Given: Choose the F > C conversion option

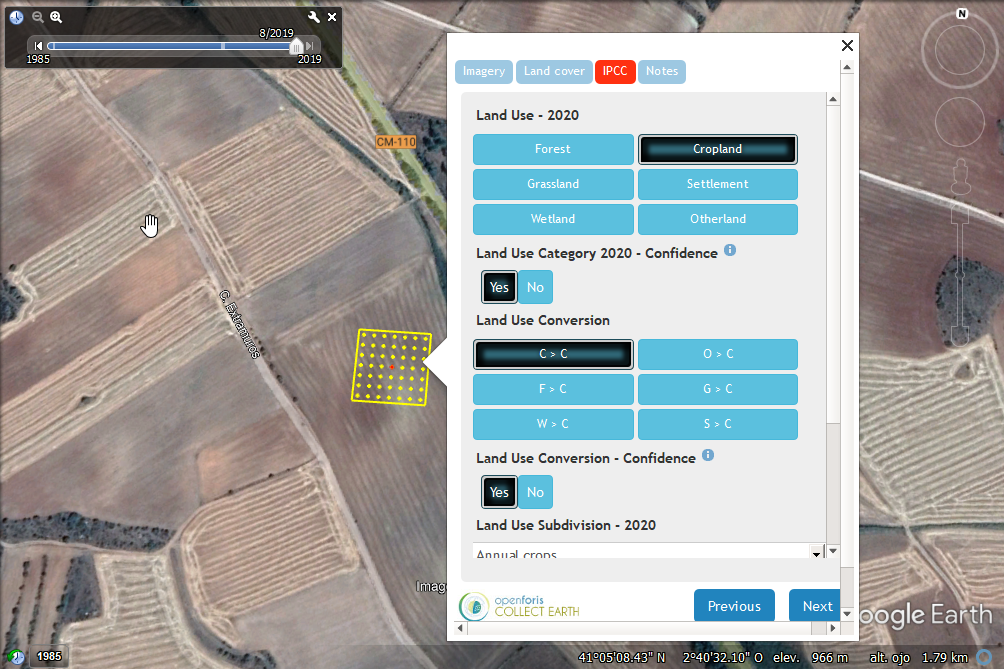Looking at the screenshot, I should 552,389.
